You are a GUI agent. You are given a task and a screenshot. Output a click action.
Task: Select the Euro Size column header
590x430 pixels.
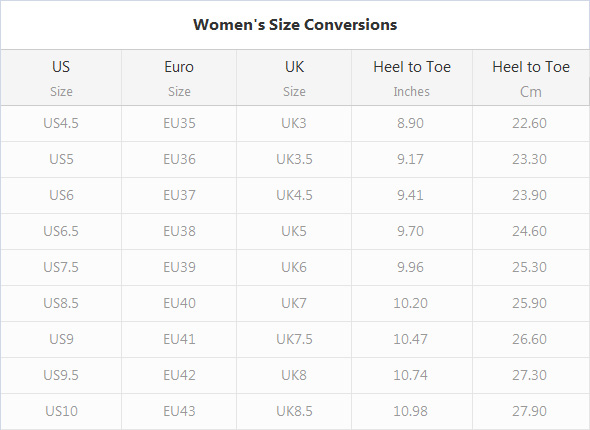179,78
